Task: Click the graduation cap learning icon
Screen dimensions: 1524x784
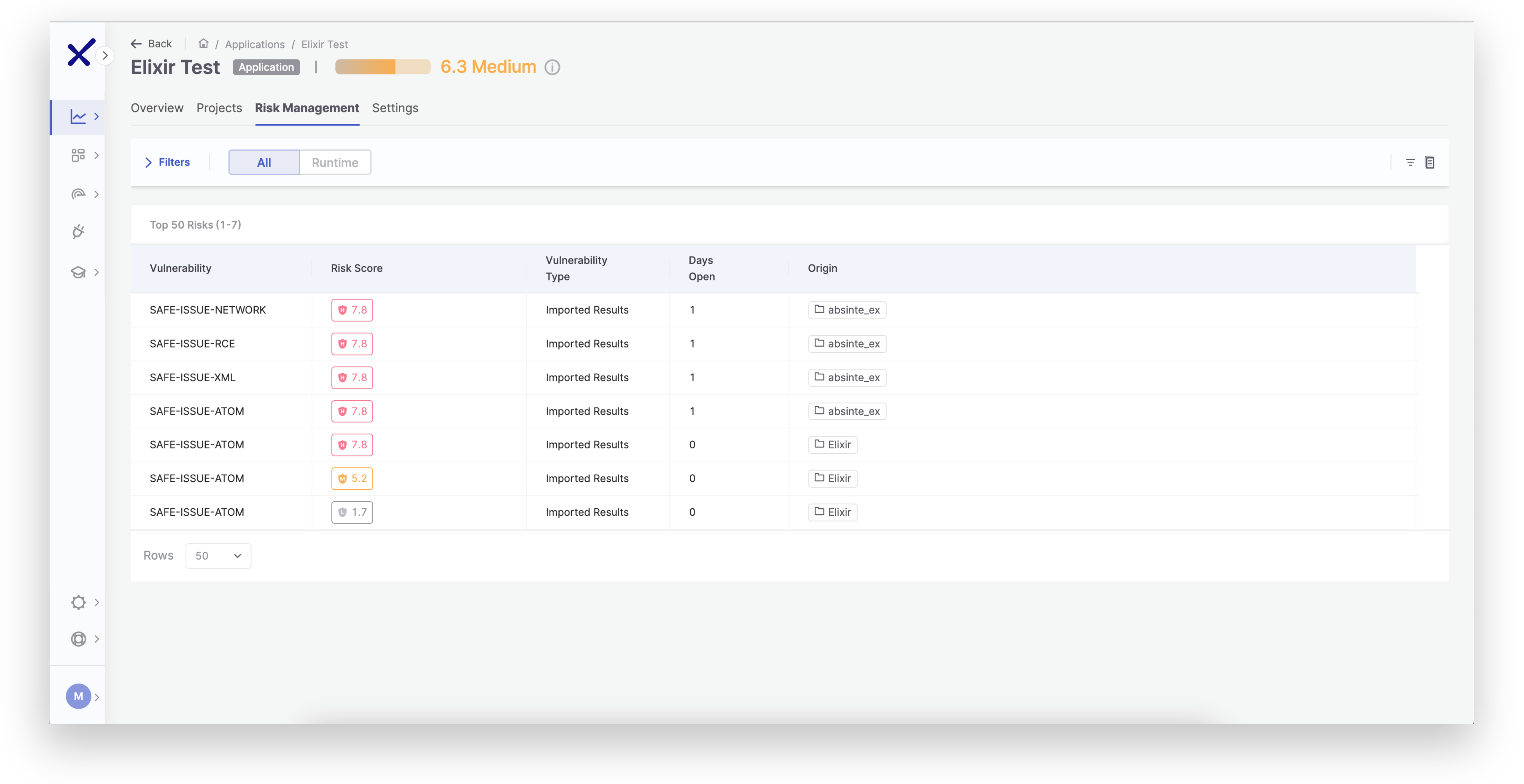Action: [x=78, y=272]
